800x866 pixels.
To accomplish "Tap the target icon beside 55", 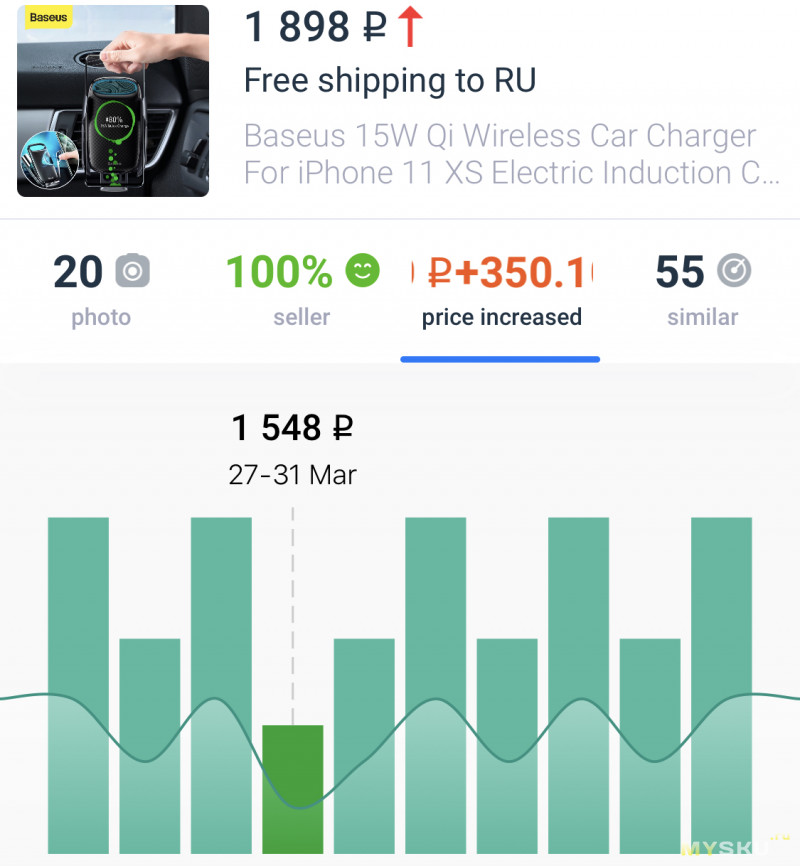I will (x=734, y=271).
